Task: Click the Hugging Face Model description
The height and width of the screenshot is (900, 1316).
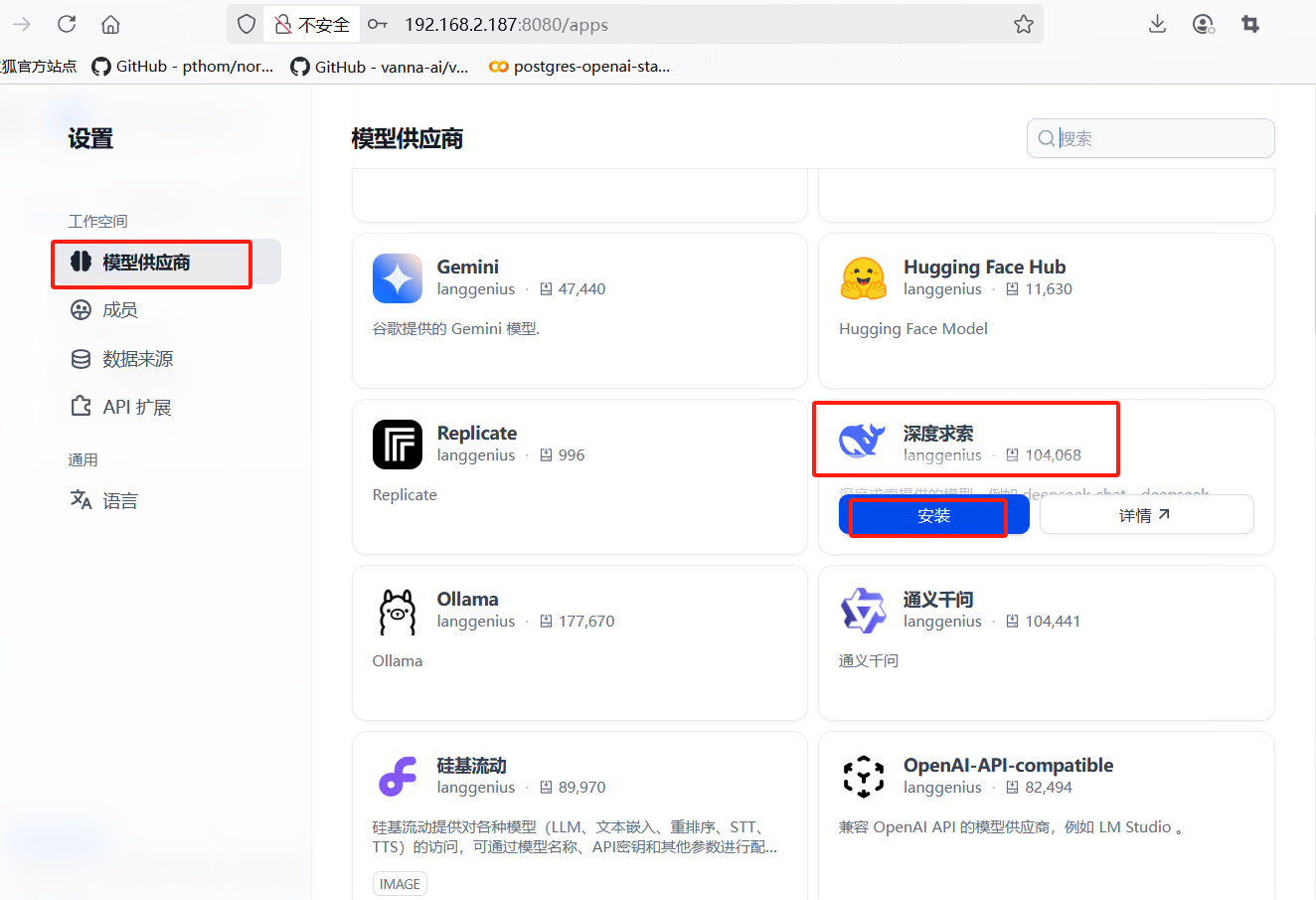Action: pos(913,329)
